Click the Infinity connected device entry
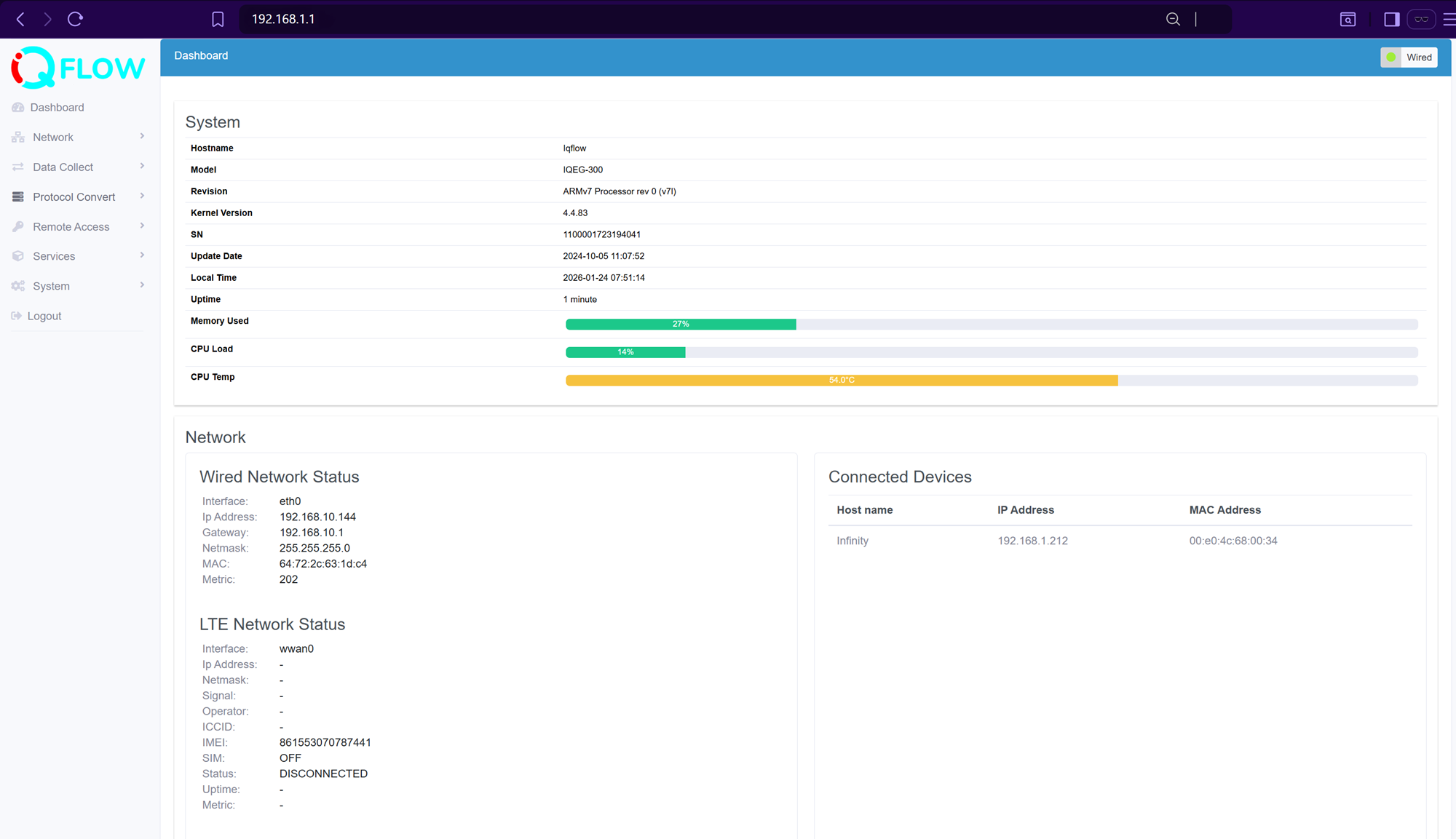 [852, 541]
